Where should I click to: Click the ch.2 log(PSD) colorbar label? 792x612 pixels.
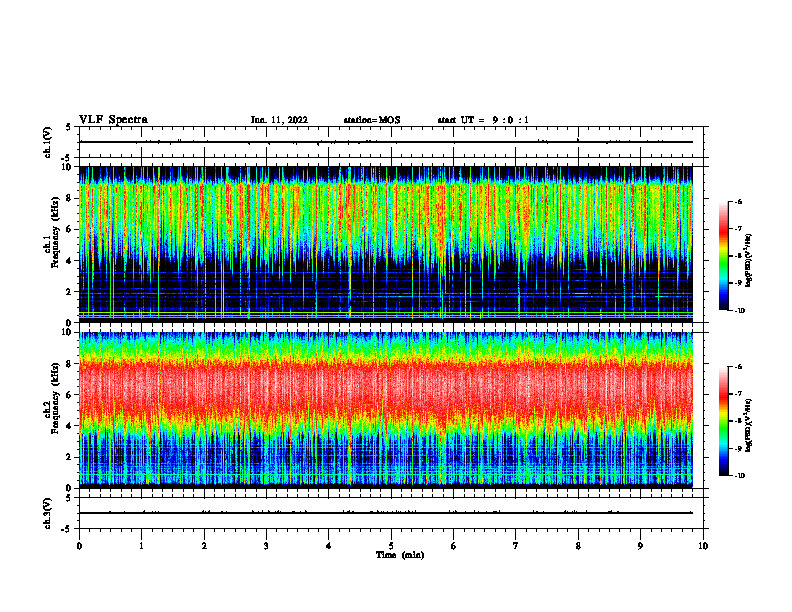click(x=749, y=425)
